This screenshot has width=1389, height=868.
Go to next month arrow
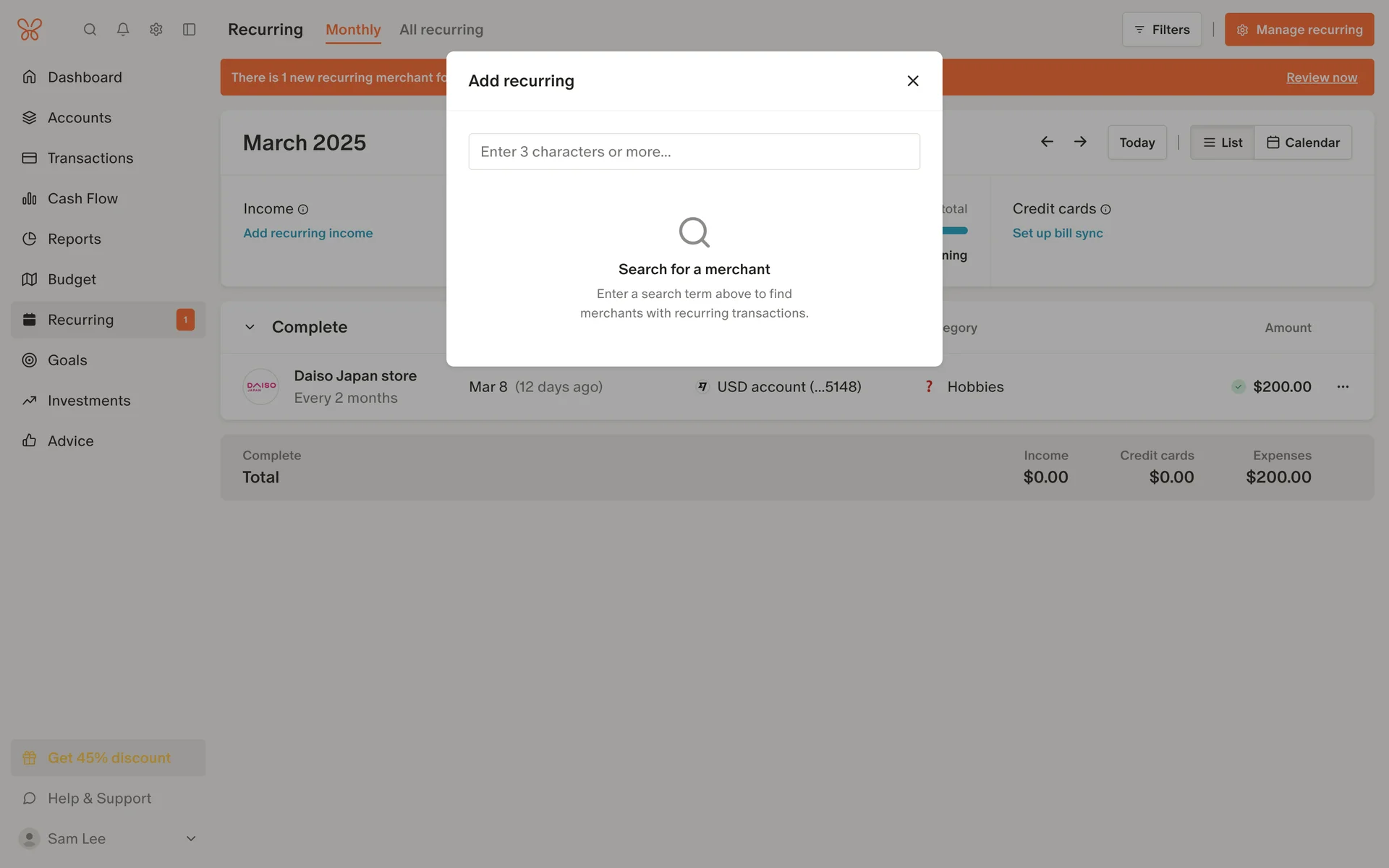click(x=1080, y=142)
